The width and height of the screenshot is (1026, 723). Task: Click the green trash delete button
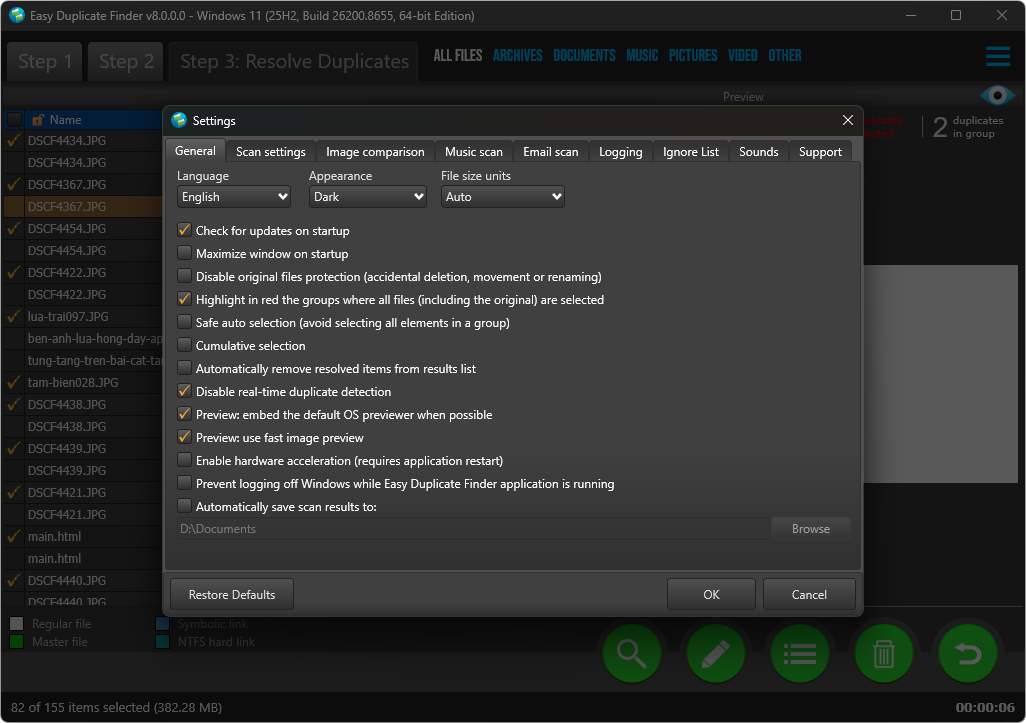[x=883, y=653]
